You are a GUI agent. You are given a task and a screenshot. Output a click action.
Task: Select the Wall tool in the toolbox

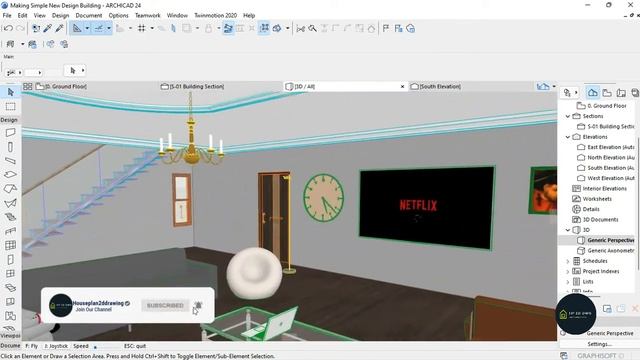click(x=11, y=133)
